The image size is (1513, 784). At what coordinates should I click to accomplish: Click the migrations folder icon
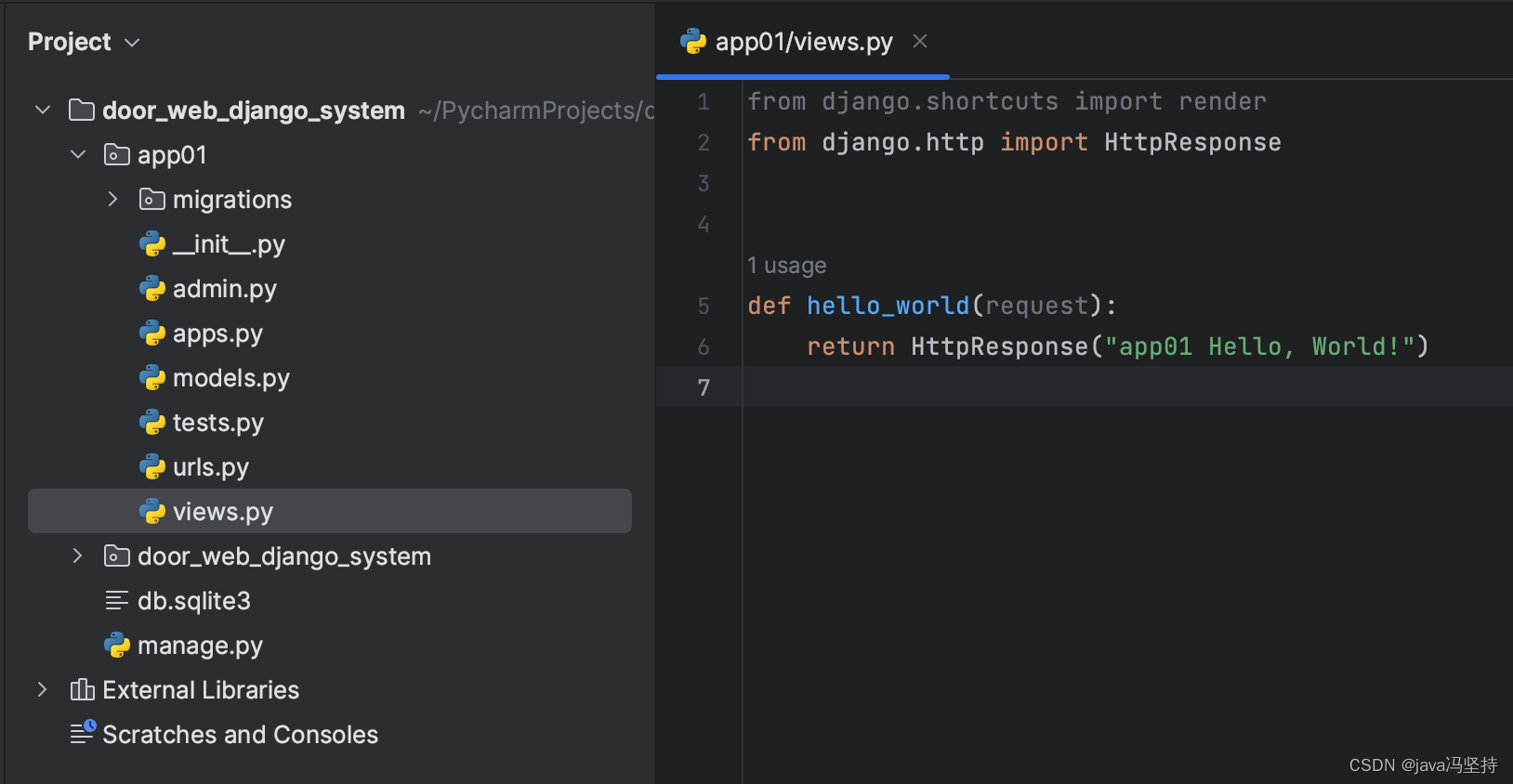pos(151,200)
